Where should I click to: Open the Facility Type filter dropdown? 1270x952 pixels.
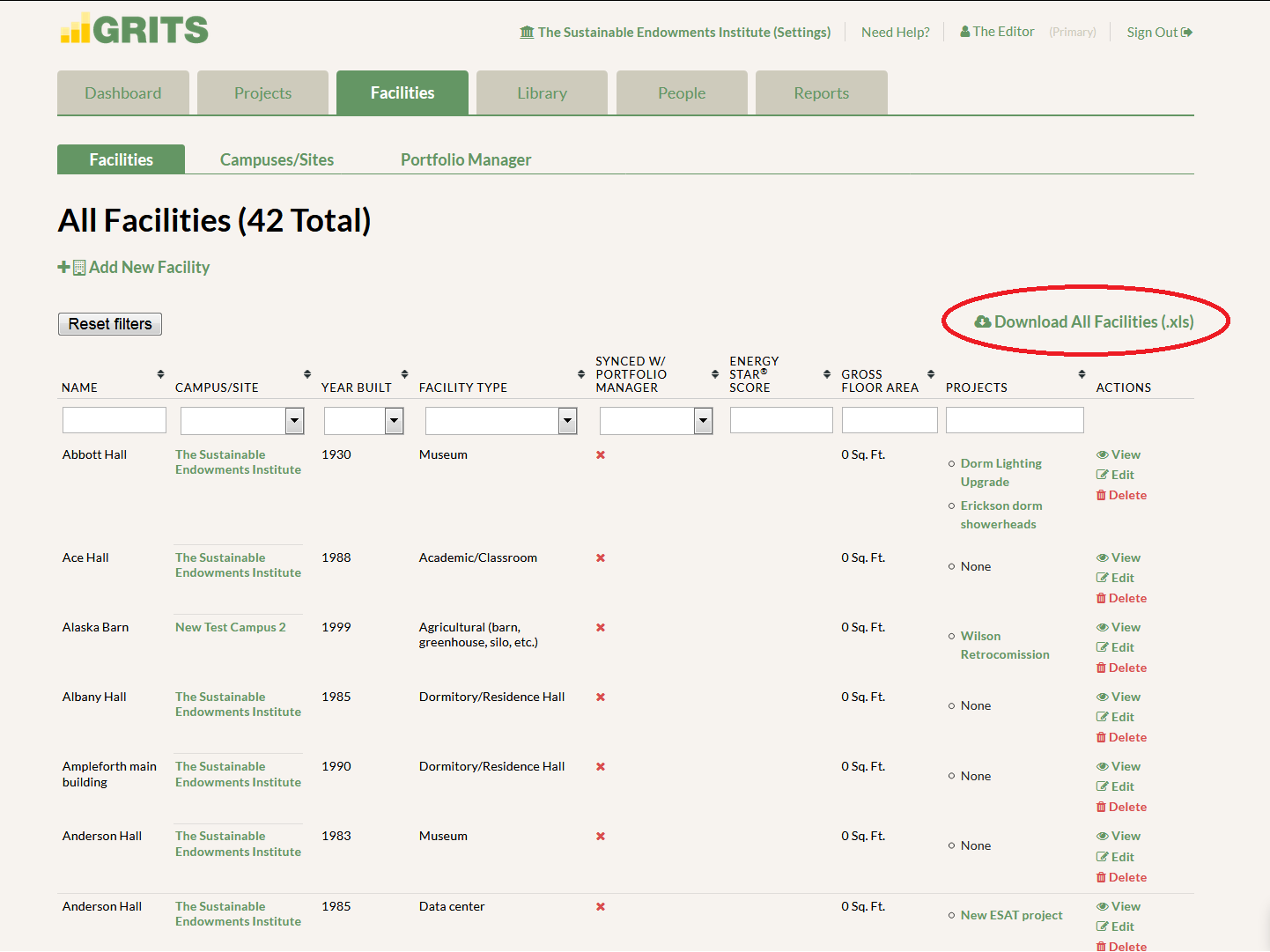pos(501,421)
